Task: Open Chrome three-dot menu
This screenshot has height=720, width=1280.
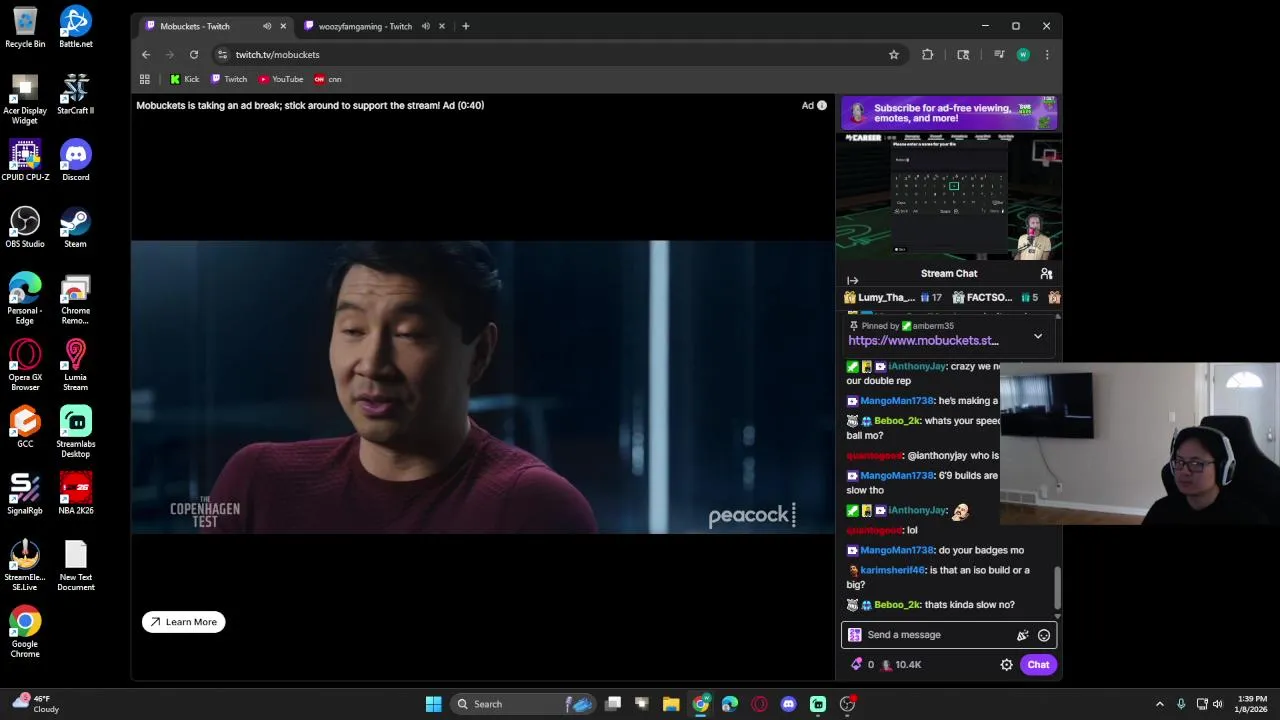Action: pyautogui.click(x=1047, y=55)
